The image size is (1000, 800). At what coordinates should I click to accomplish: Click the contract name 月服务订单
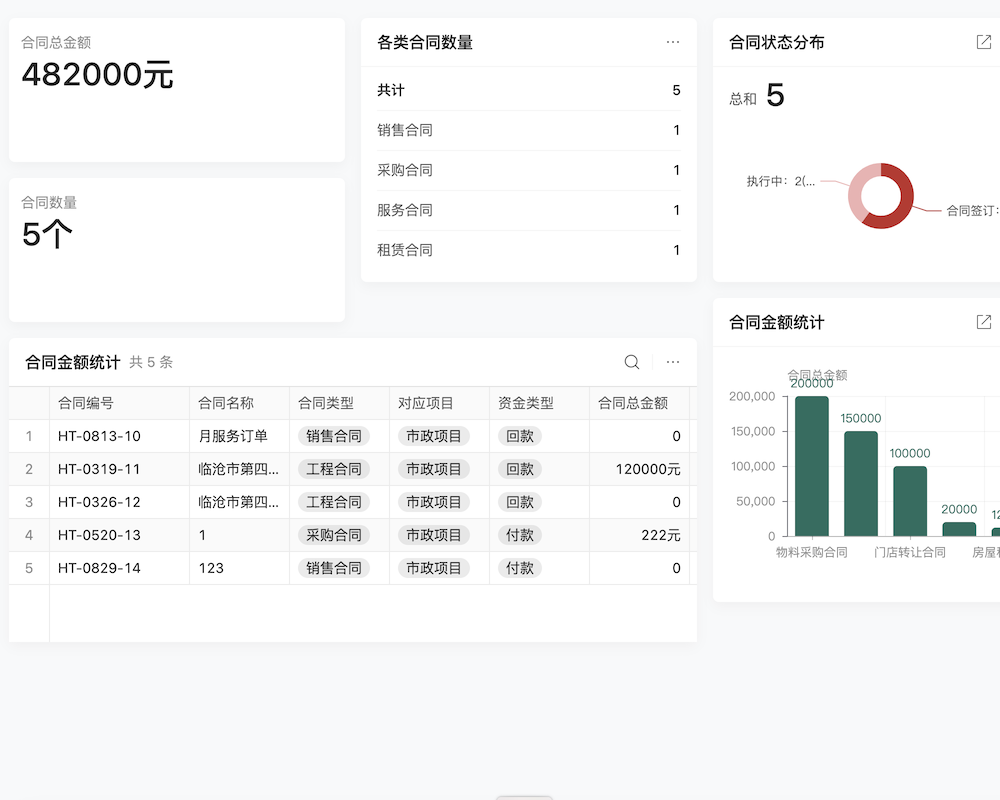[232, 435]
